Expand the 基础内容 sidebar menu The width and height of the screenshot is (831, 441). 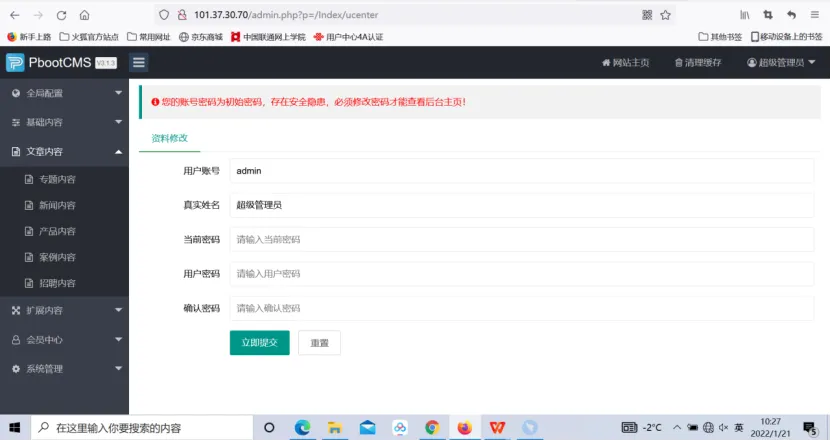tap(64, 122)
